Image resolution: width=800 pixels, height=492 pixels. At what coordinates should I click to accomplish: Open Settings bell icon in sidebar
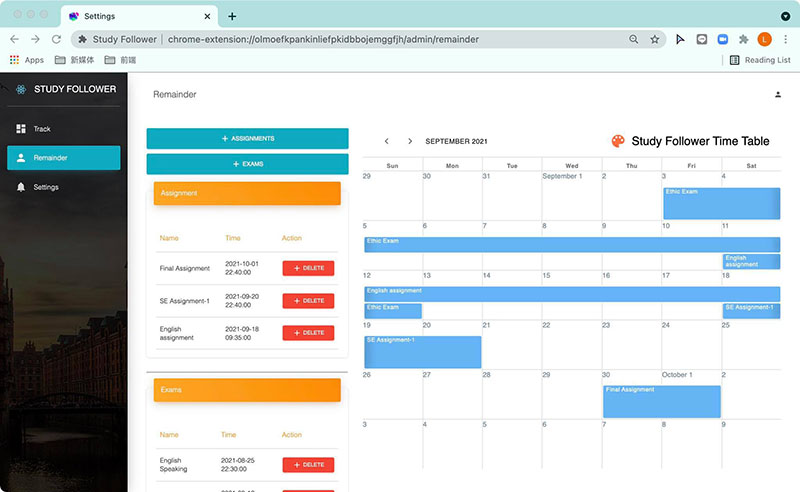21,187
